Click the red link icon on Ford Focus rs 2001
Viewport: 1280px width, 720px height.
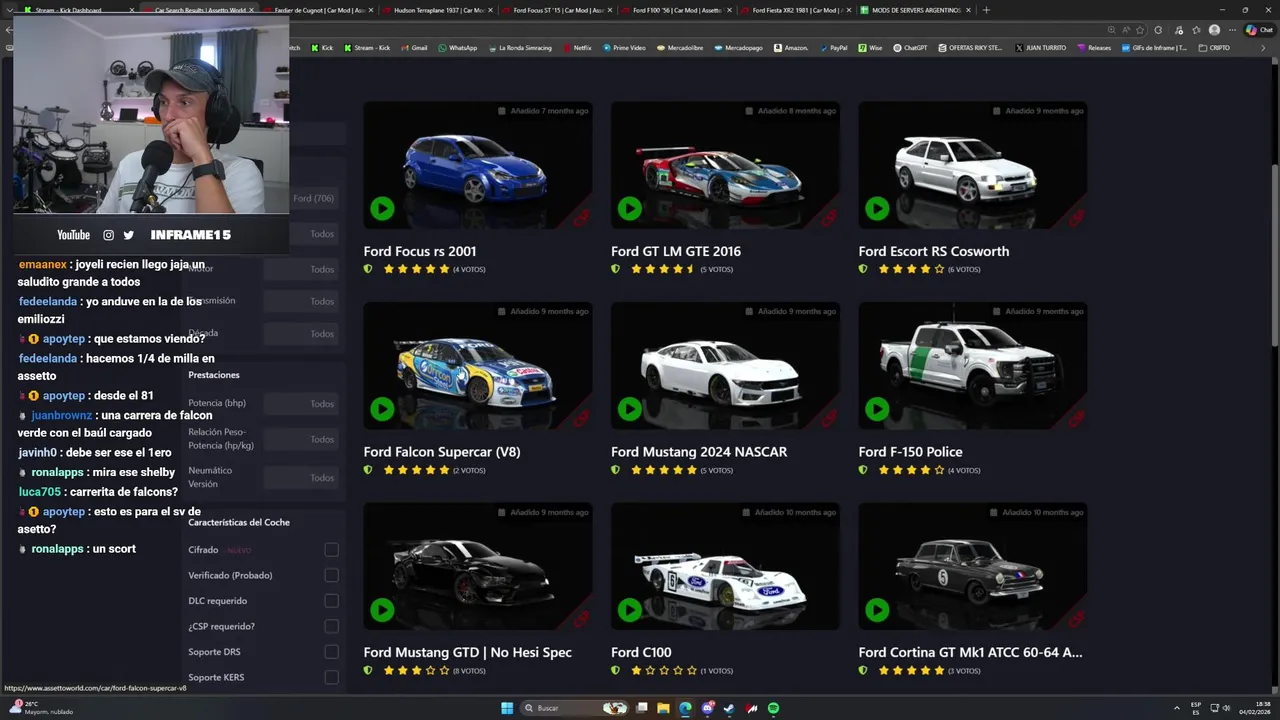point(580,216)
